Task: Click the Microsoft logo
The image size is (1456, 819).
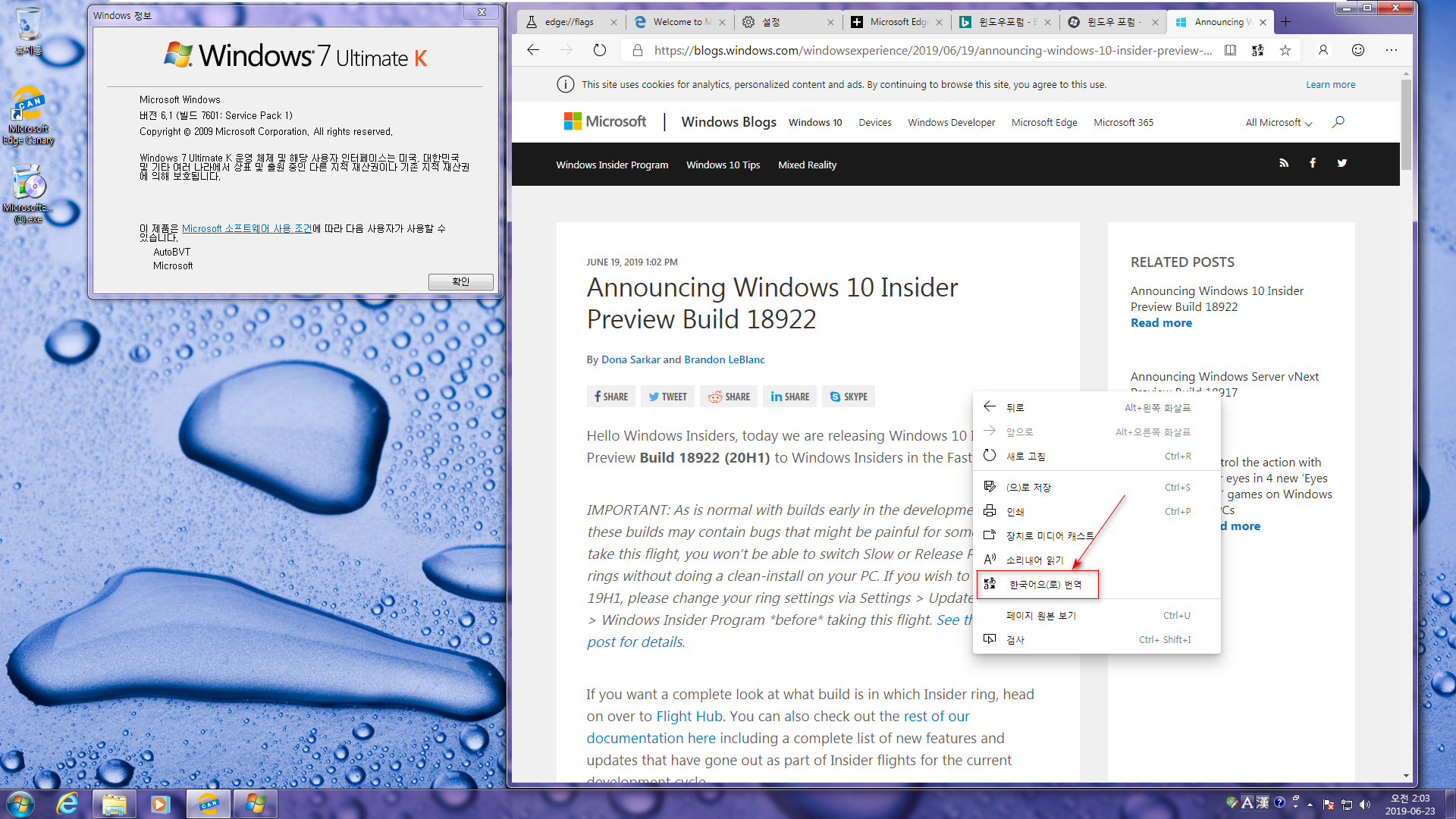Action: (604, 121)
